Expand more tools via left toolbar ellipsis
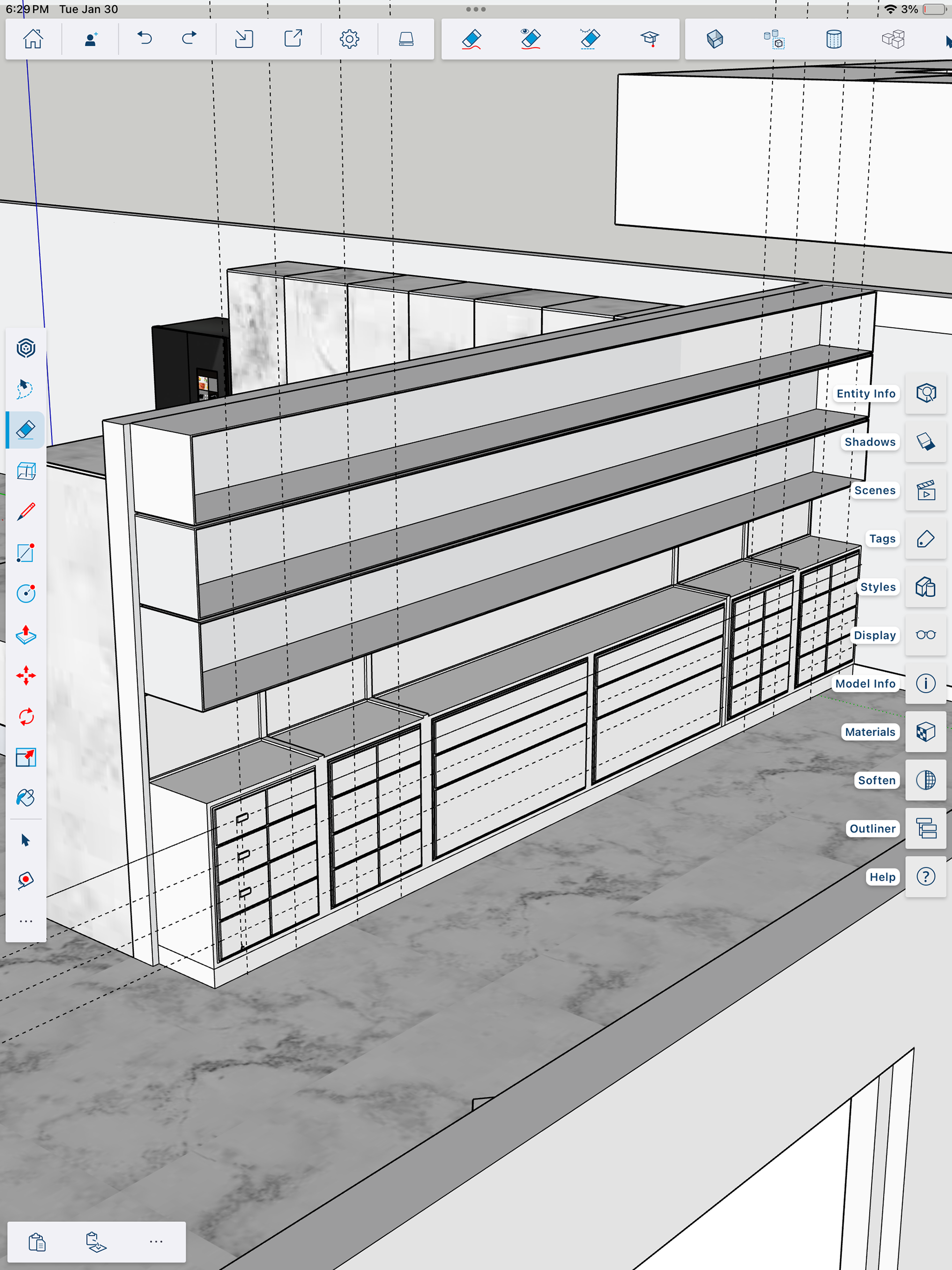Screen dimensions: 952x1270 tap(26, 921)
